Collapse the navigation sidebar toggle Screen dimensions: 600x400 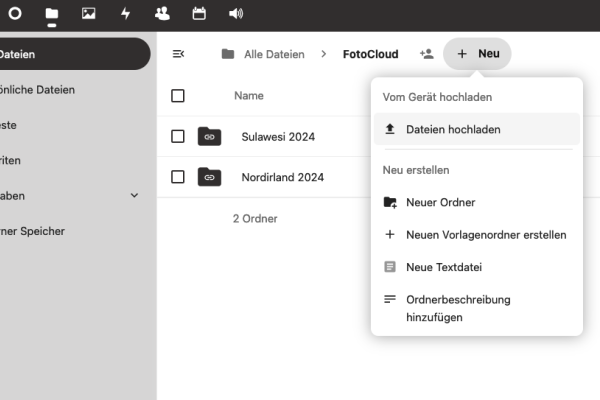(178, 54)
